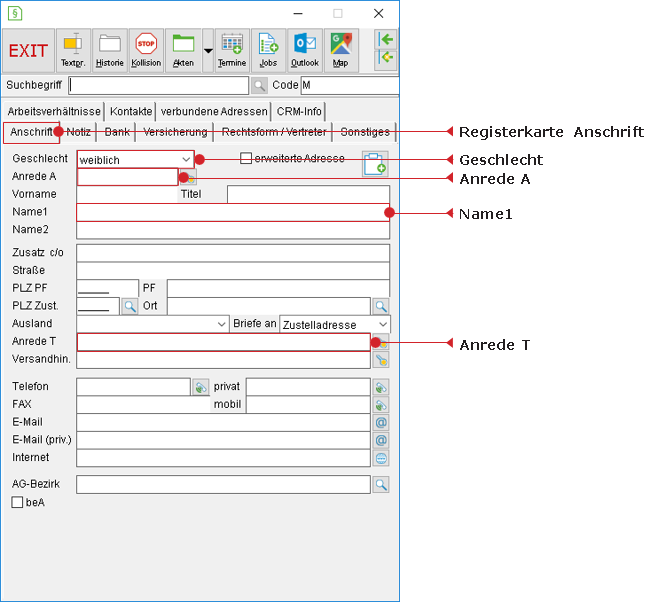Click the dial icon beside mobil
Image resolution: width=648 pixels, height=602 pixels.
coord(381,405)
